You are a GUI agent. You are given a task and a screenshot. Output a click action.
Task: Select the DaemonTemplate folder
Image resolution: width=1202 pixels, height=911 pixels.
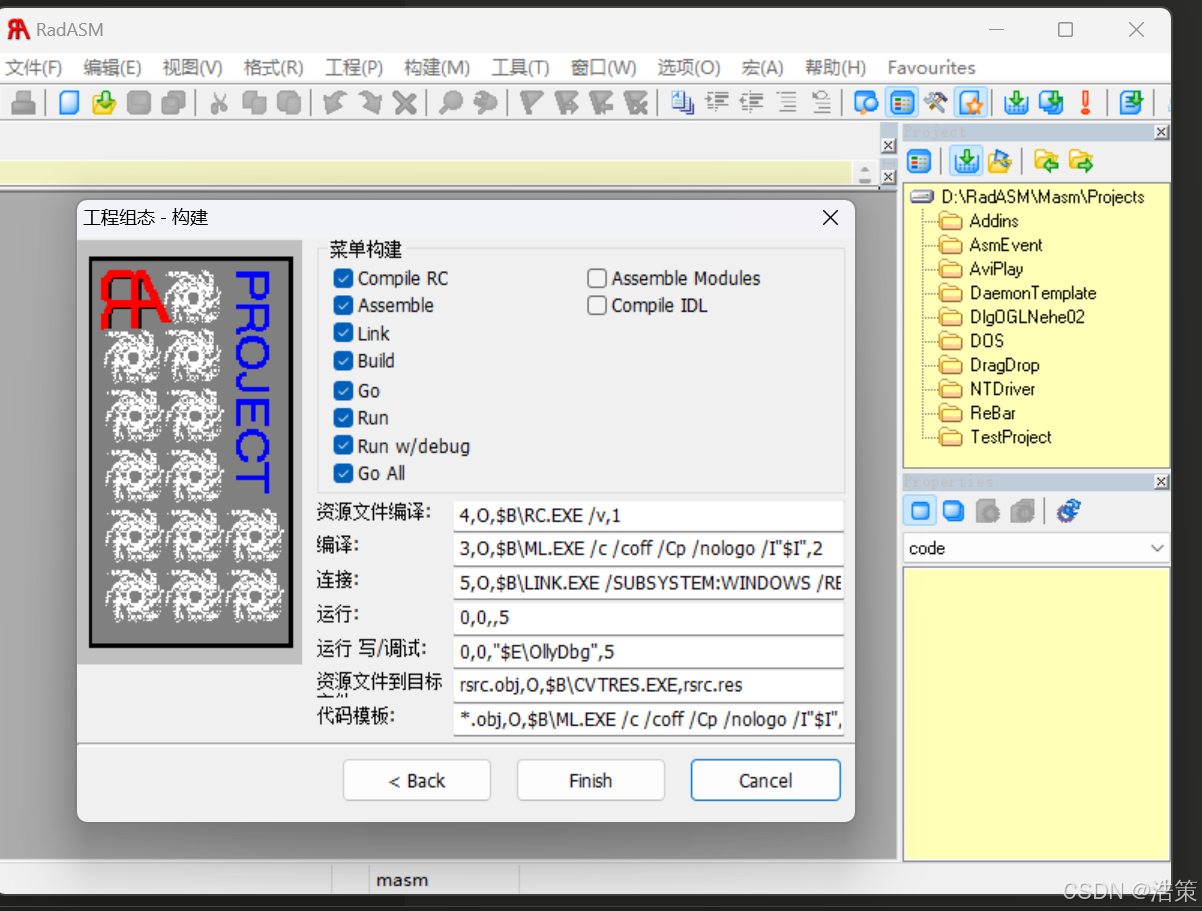pyautogui.click(x=1033, y=293)
